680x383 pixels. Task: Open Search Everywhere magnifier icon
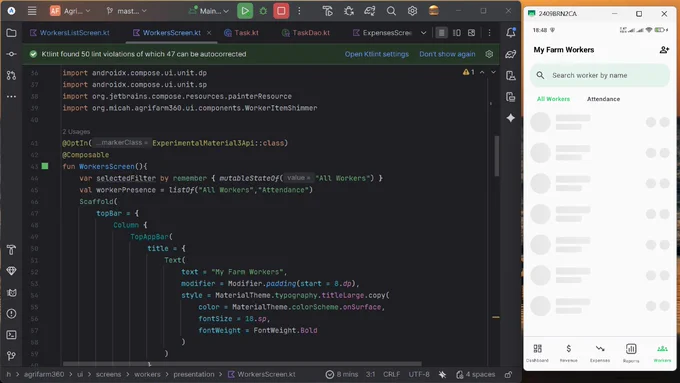[x=391, y=11]
